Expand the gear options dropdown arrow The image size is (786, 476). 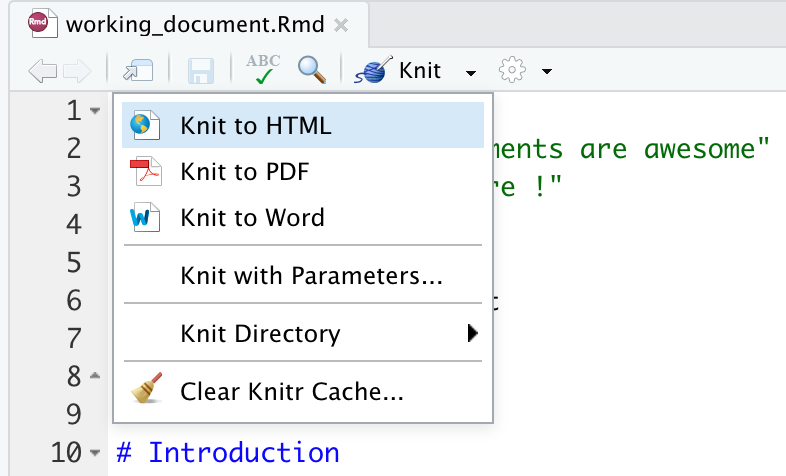(546, 72)
